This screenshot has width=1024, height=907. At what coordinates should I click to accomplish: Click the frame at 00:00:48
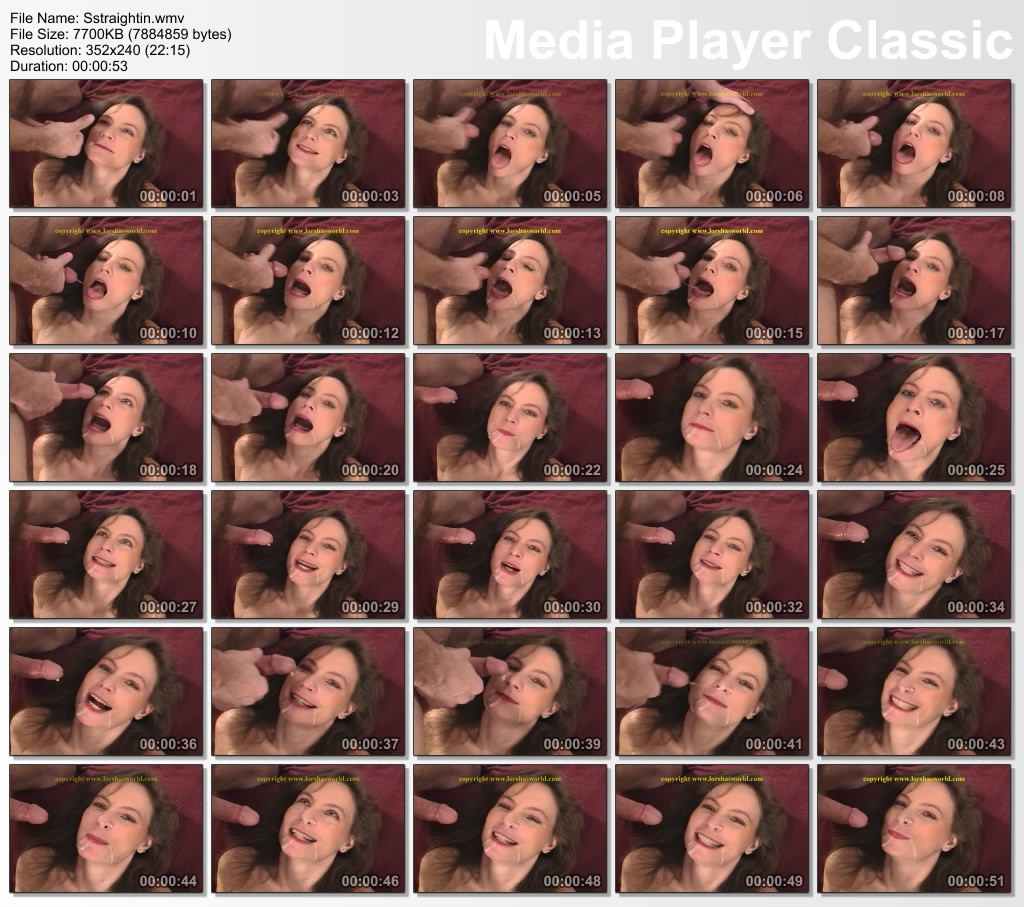[x=510, y=828]
